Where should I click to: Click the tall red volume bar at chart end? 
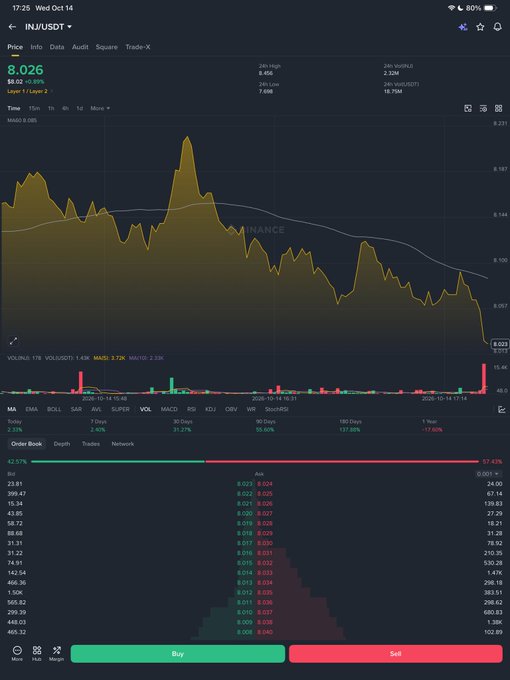(x=484, y=379)
